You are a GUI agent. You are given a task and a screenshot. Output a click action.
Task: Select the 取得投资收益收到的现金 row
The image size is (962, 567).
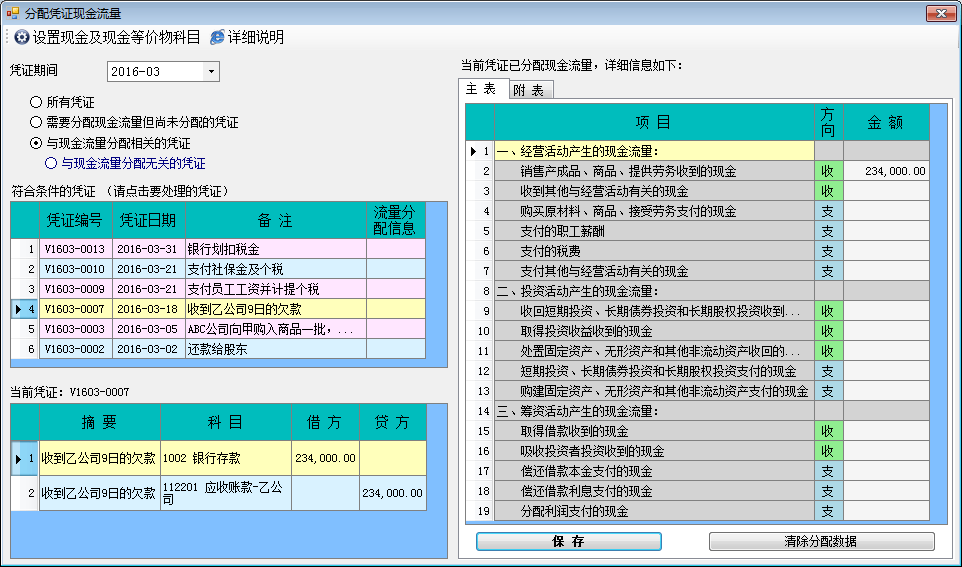(x=698, y=331)
